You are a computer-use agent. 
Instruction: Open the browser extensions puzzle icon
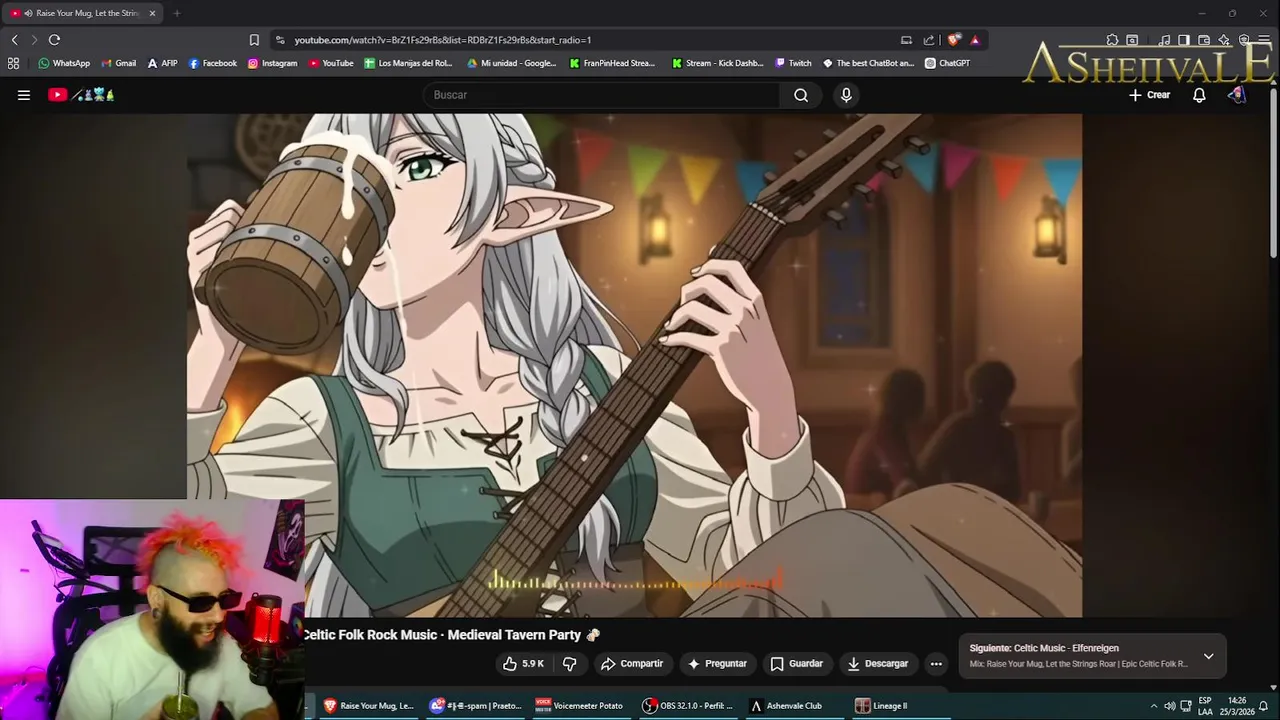1112,40
